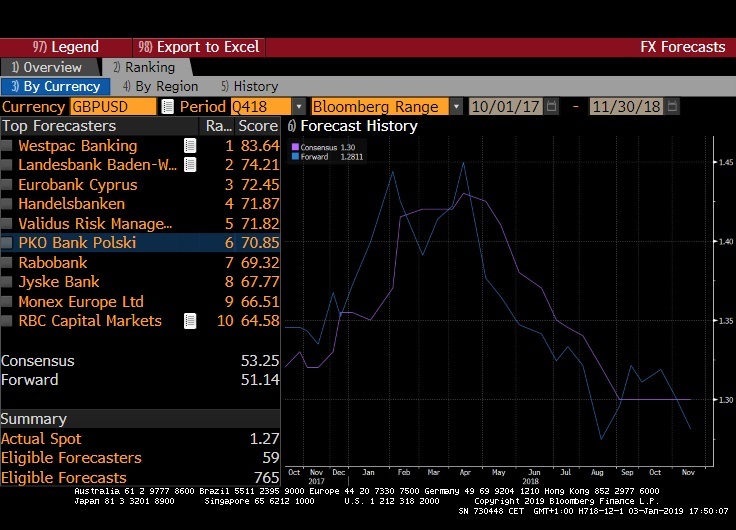Open the document icon beside RBC Capital Markets
736x530 pixels.
click(189, 321)
